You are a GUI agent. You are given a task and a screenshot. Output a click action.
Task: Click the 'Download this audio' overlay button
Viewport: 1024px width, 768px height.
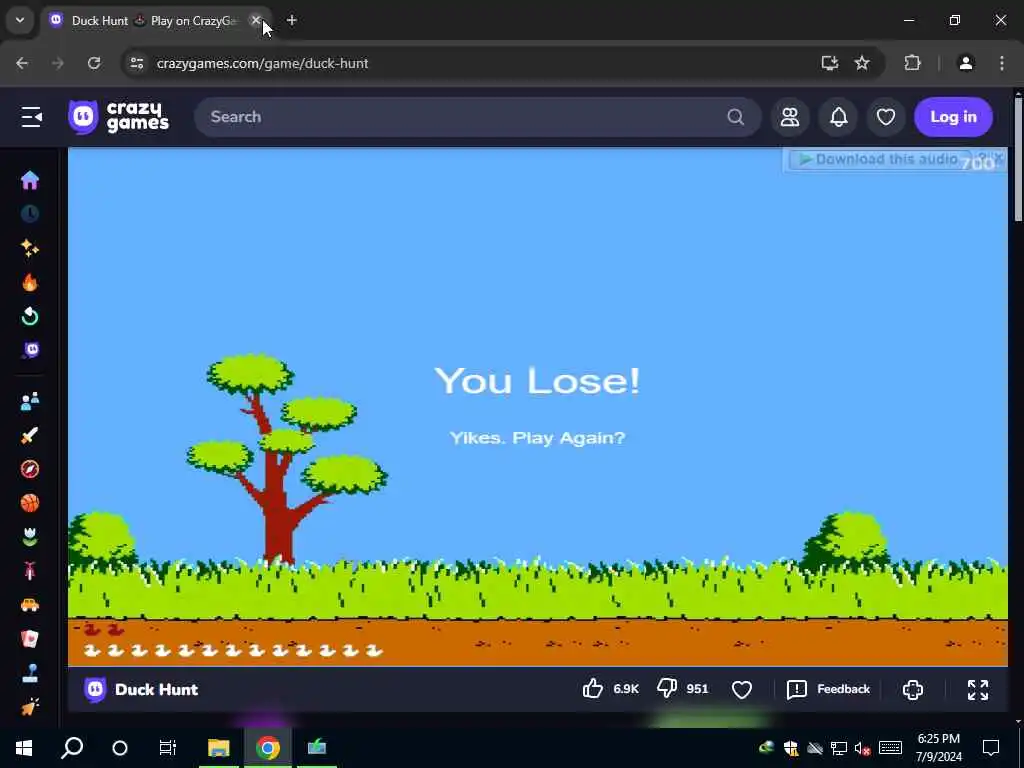click(880, 159)
